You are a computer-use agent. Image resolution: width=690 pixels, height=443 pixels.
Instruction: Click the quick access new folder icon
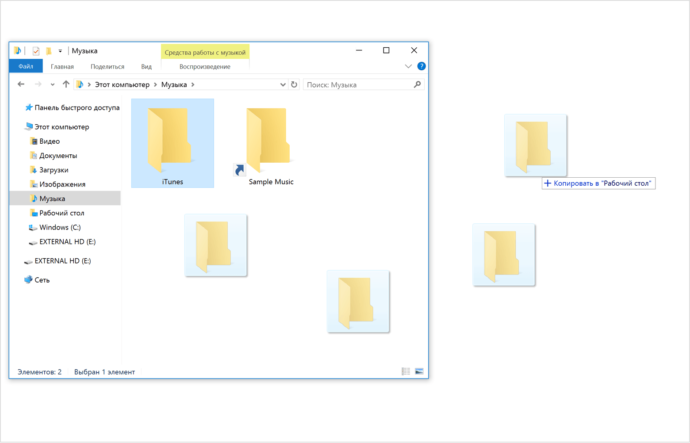[48, 51]
